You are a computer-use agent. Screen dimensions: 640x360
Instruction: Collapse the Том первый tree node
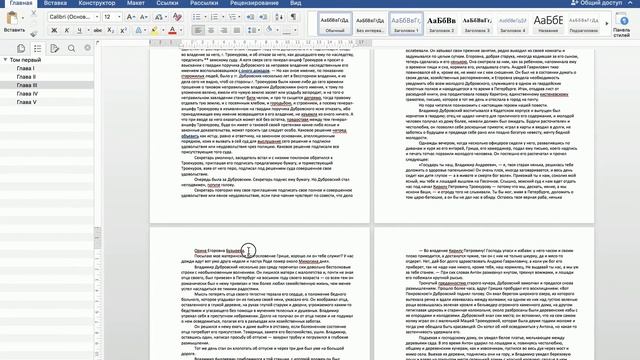click(5, 60)
